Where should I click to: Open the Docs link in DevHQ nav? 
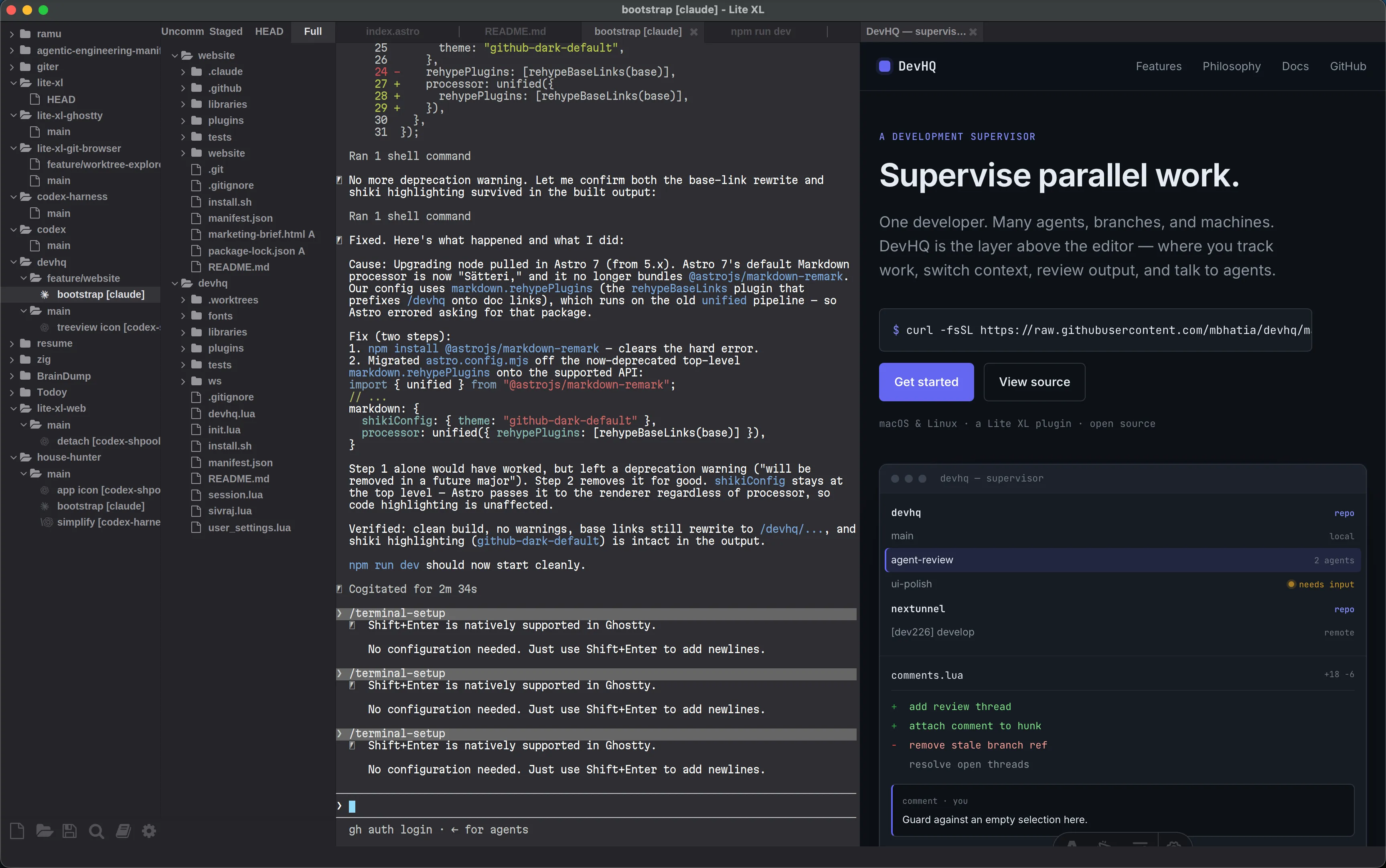click(x=1295, y=66)
